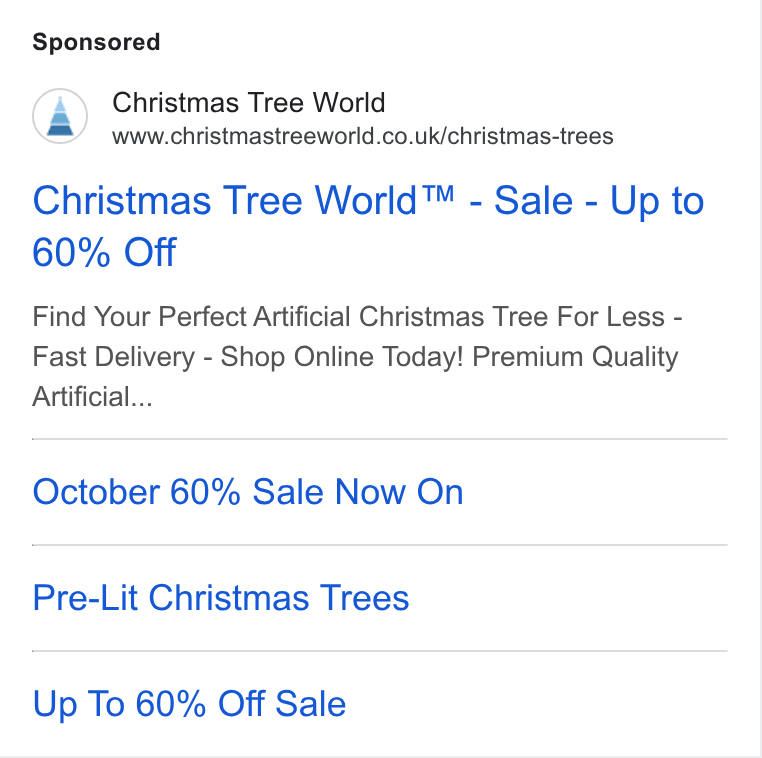The height and width of the screenshot is (758, 762).
Task: Click the "Fast Delivery - Shop Online Today!" text
Action: pos(248,357)
